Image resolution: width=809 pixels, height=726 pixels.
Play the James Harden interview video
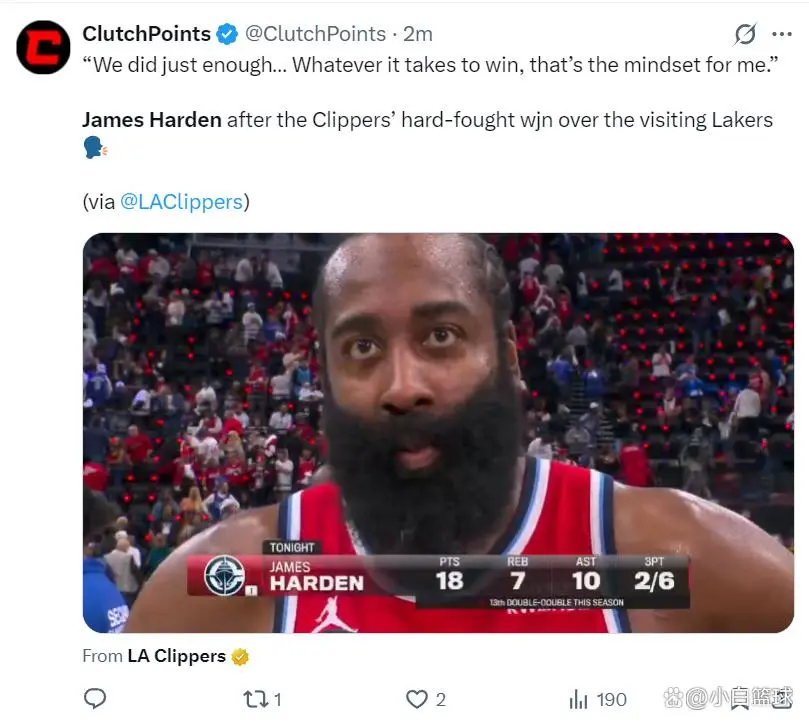[x=438, y=432]
